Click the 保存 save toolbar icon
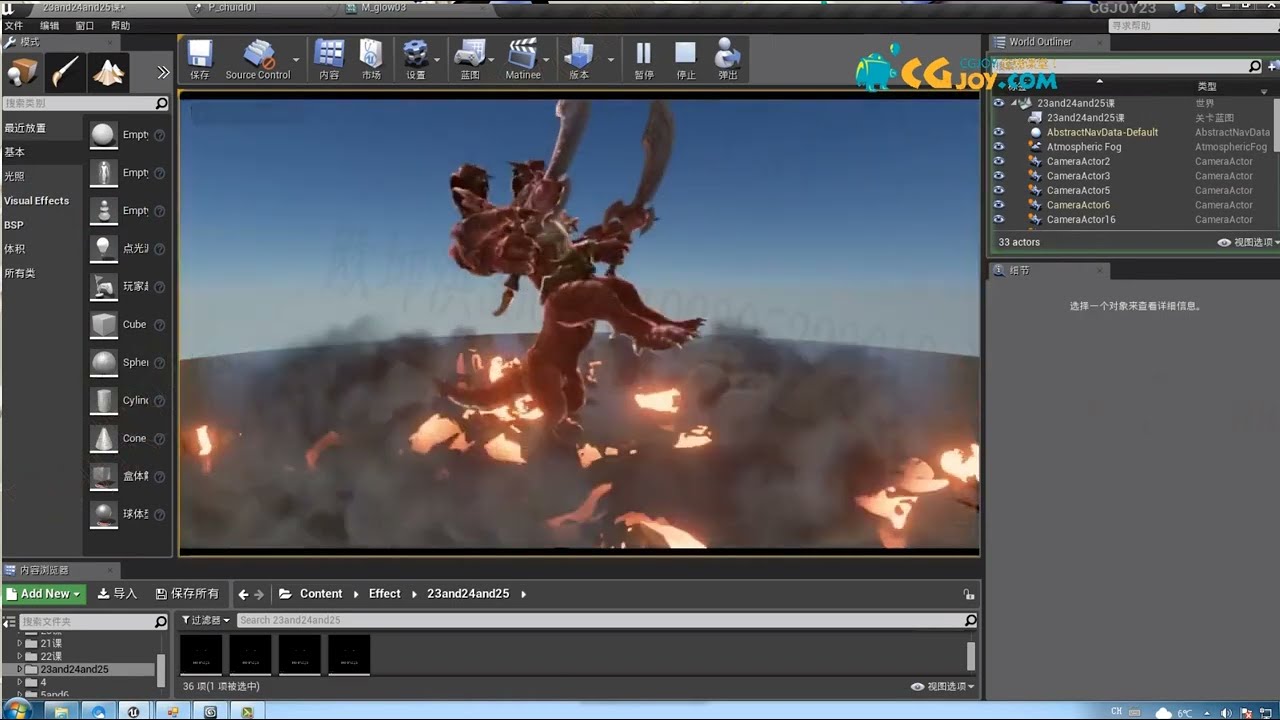 [200, 60]
